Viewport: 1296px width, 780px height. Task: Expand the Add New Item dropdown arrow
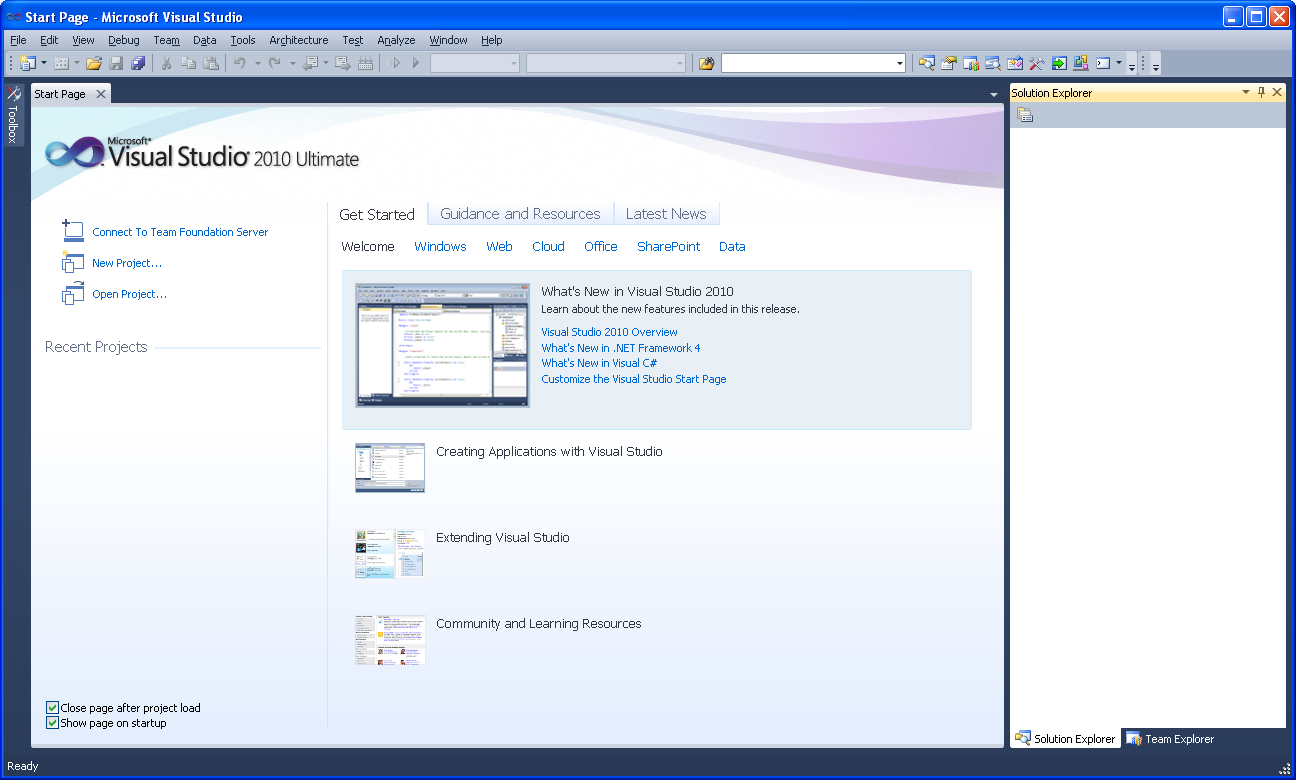78,63
